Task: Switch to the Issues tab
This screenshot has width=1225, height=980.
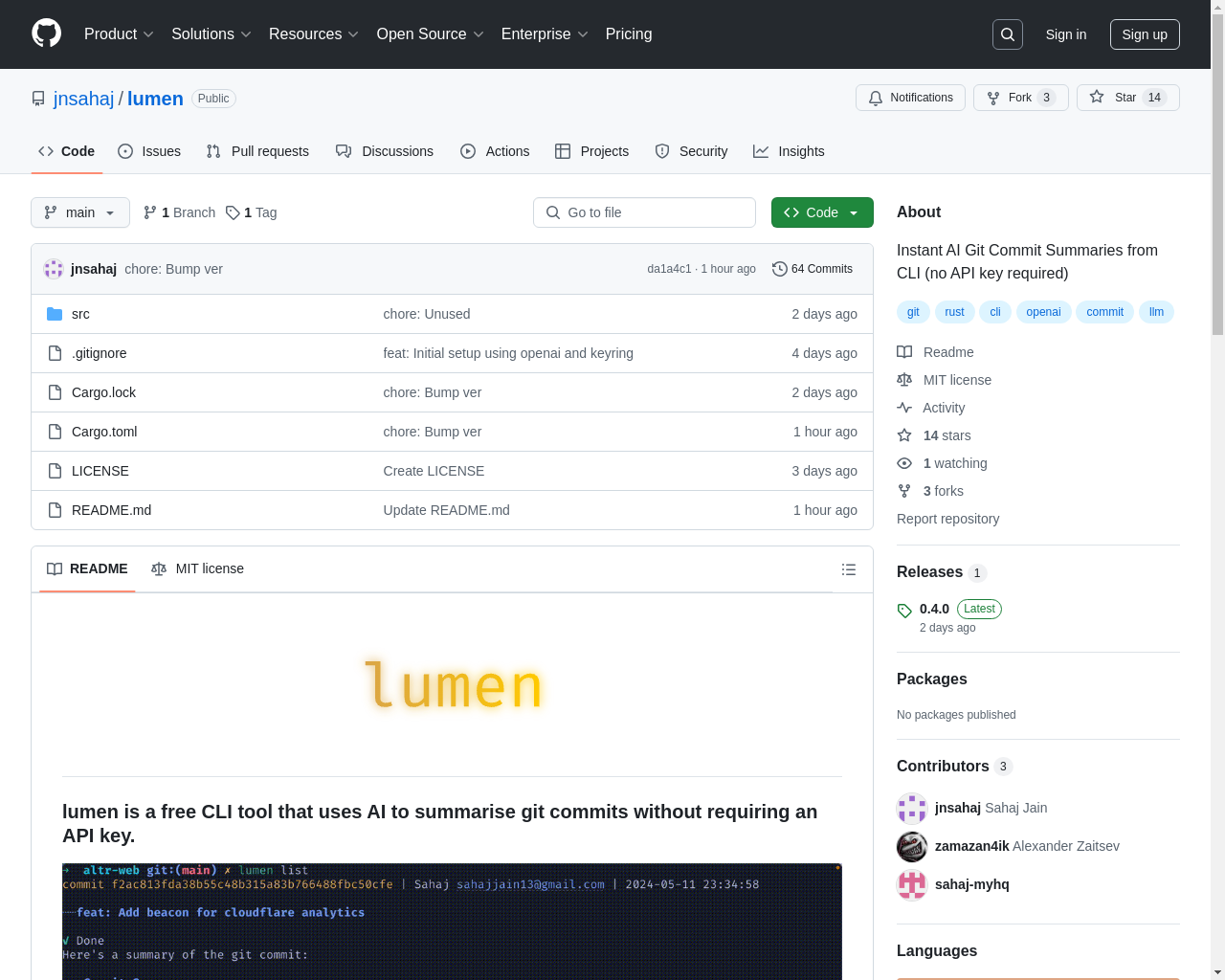Action: point(149,151)
